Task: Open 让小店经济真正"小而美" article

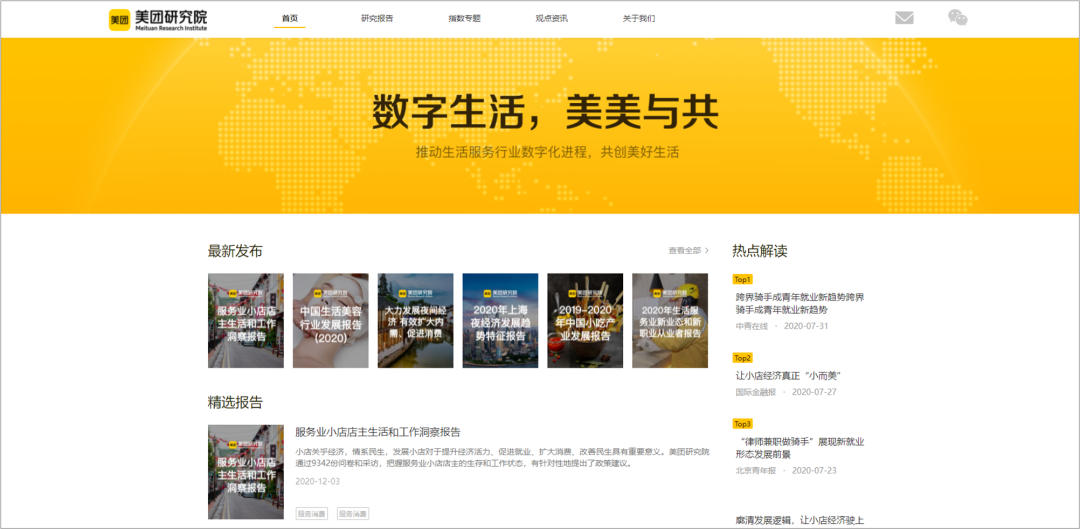Action: coord(789,375)
